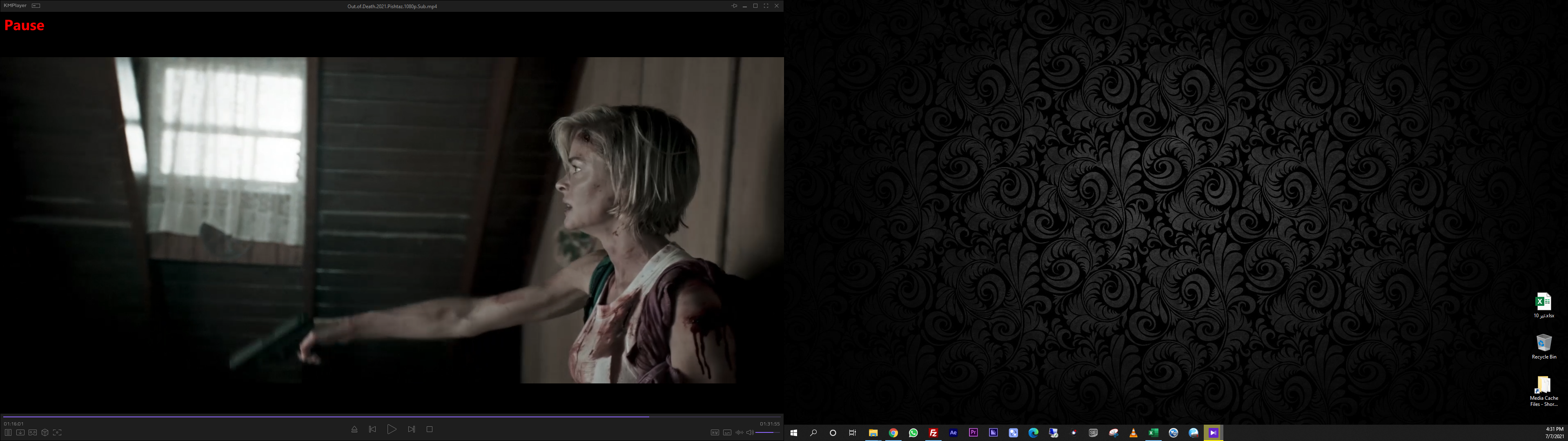Mute the speaker volume

[x=750, y=432]
